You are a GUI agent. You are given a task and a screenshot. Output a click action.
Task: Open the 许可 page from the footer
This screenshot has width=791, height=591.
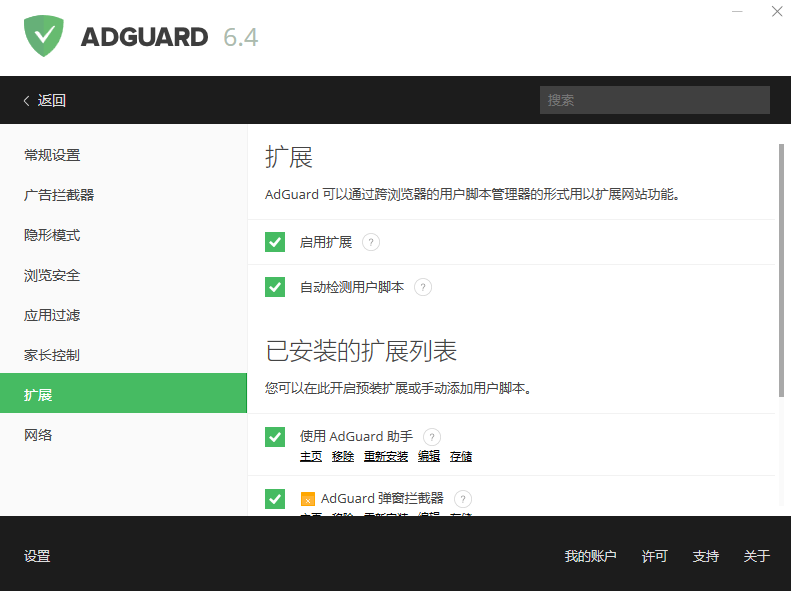pos(654,556)
